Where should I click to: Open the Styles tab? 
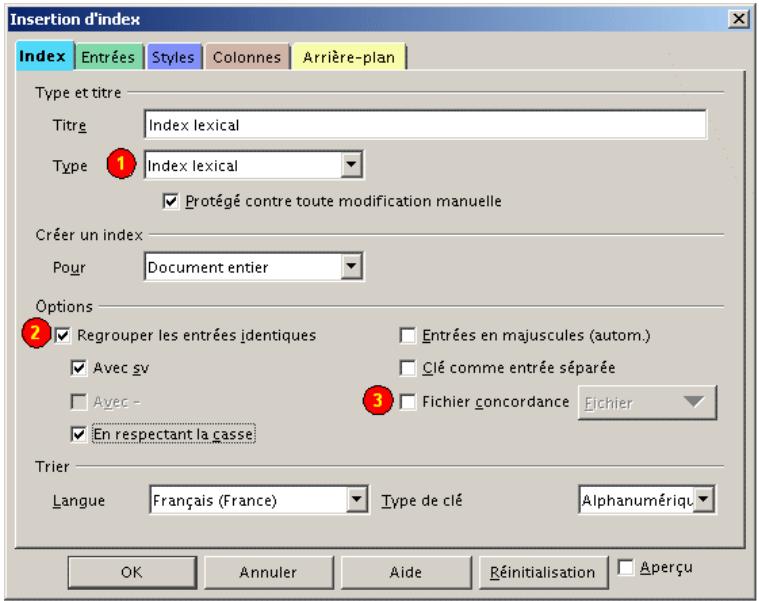pos(173,57)
